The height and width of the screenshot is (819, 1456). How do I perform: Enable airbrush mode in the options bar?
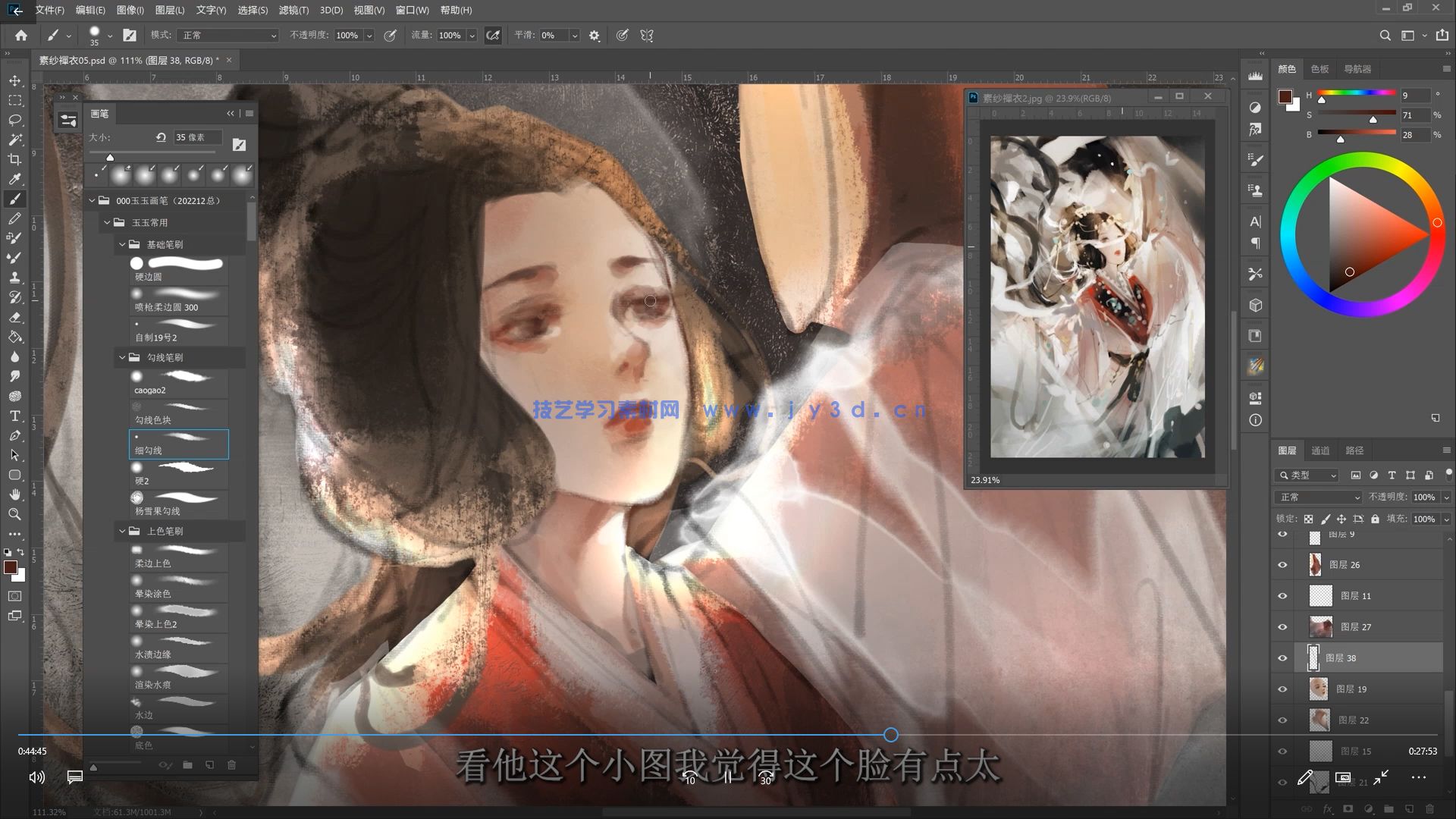pos(493,35)
